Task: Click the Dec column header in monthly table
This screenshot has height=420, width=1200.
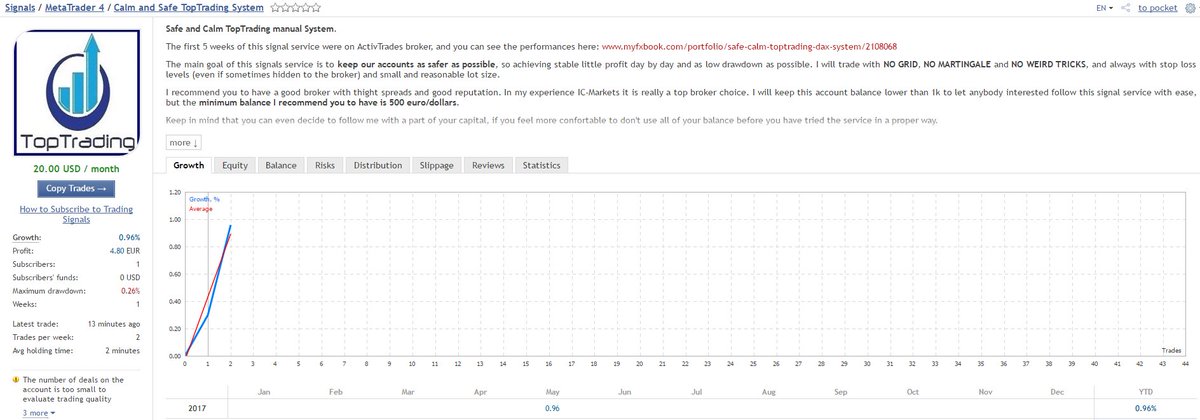Action: coord(1057,393)
